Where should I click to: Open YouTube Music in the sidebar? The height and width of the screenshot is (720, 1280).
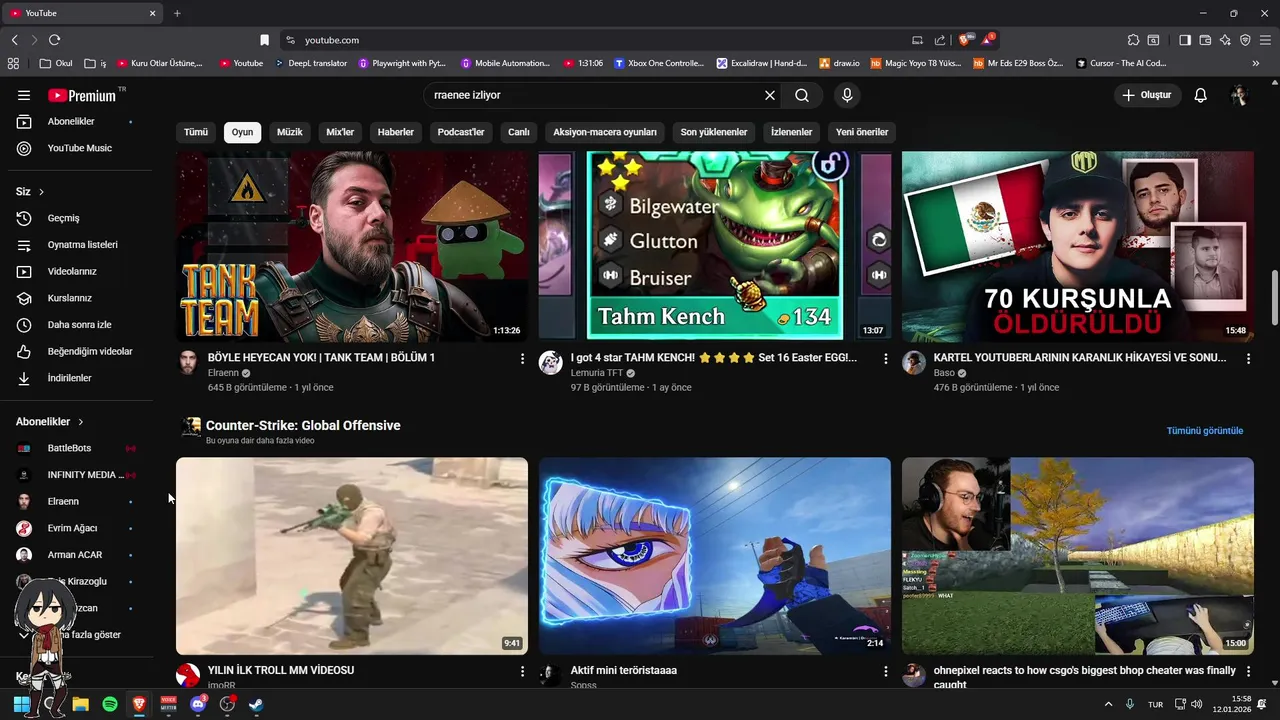coord(77,148)
